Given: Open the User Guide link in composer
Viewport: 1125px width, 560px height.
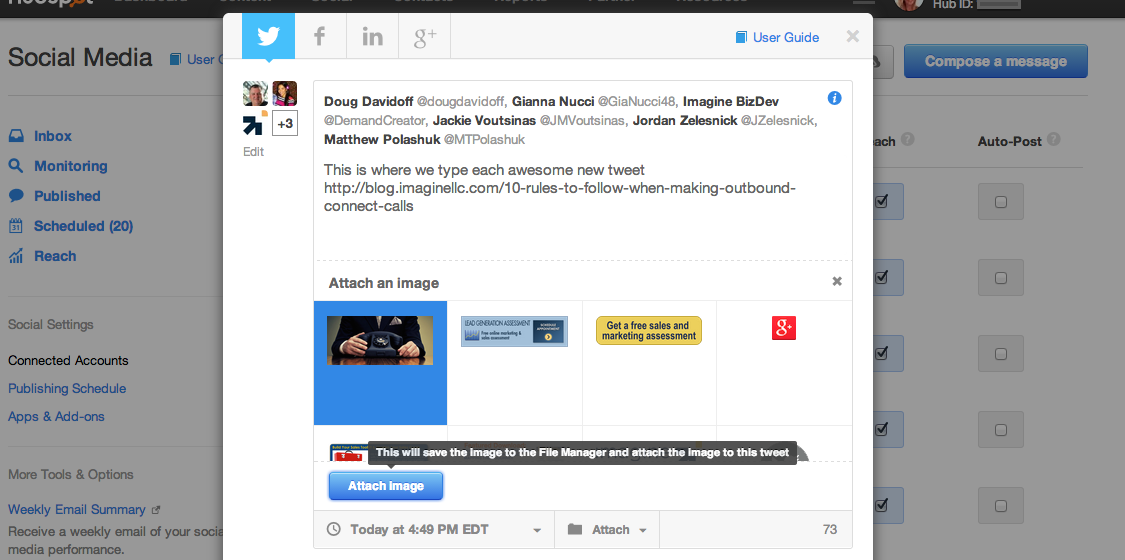Looking at the screenshot, I should tap(777, 37).
